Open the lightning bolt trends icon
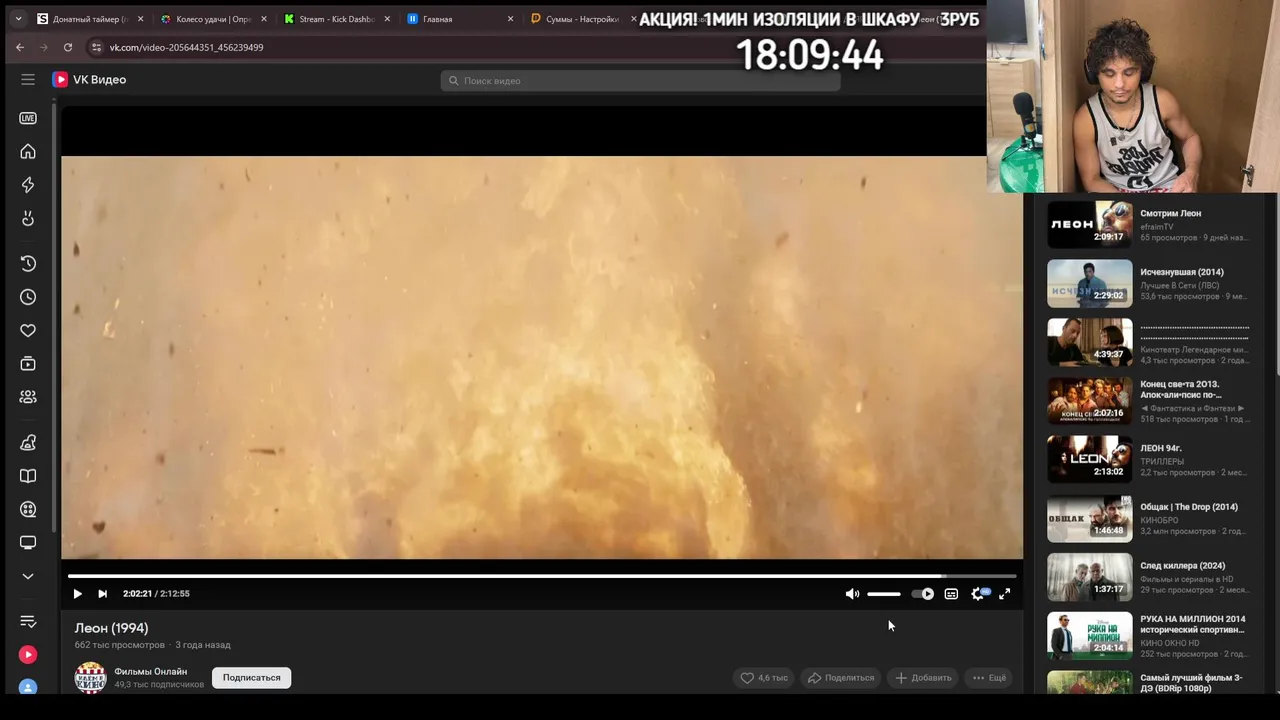Viewport: 1280px width, 720px height. pyautogui.click(x=28, y=185)
